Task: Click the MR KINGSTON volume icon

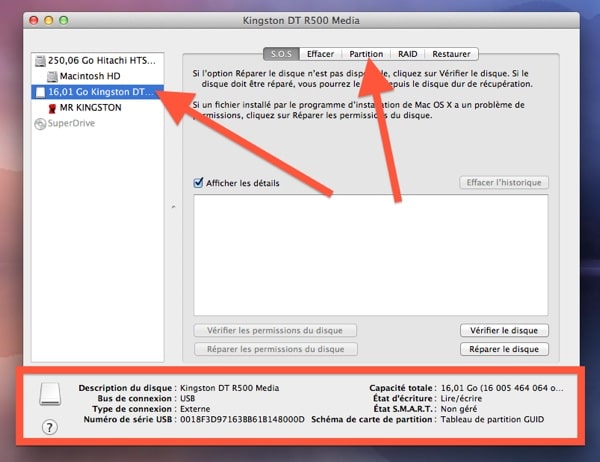Action: pos(52,108)
